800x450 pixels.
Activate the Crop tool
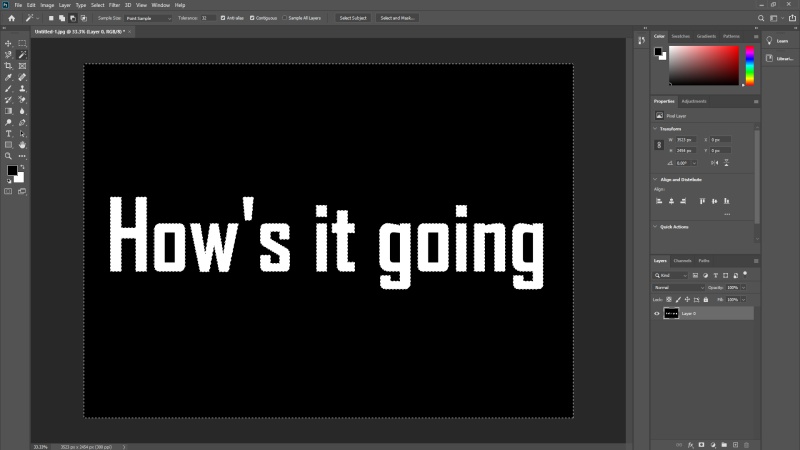point(8,66)
